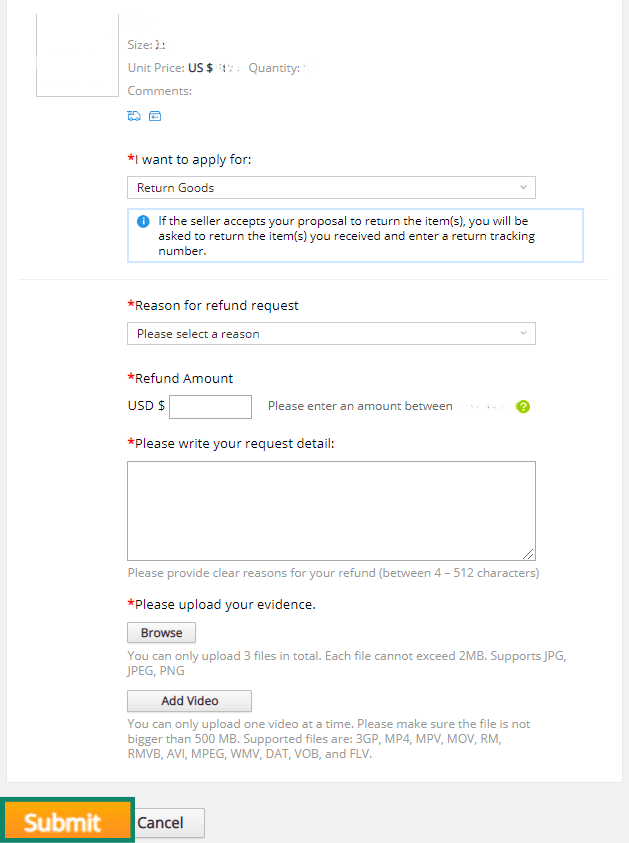Click the seller acceptance notice box
The height and width of the screenshot is (843, 629).
(x=355, y=236)
